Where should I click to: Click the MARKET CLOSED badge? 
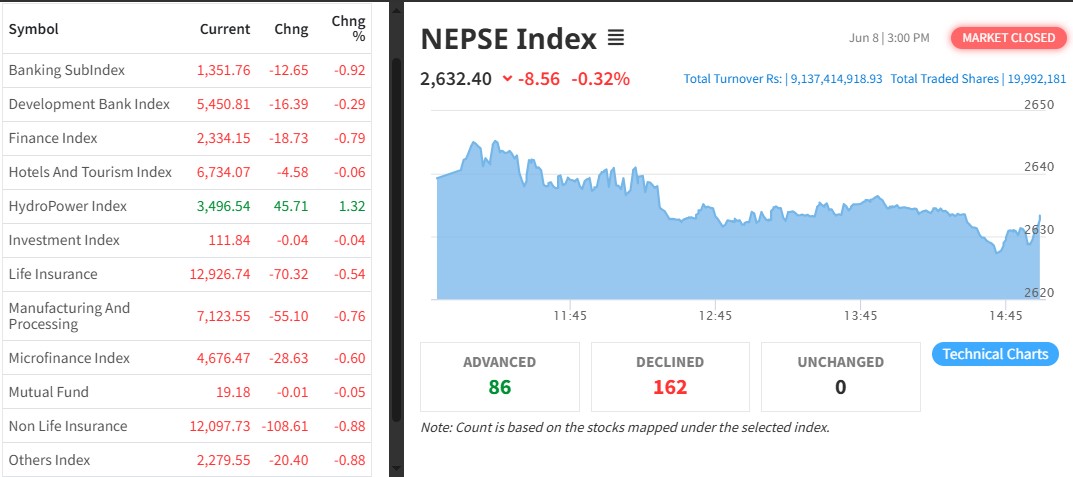1008,38
